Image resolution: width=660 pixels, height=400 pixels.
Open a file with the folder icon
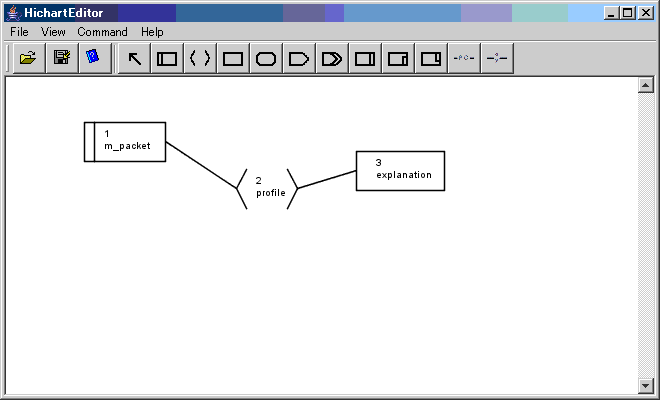pyautogui.click(x=29, y=58)
